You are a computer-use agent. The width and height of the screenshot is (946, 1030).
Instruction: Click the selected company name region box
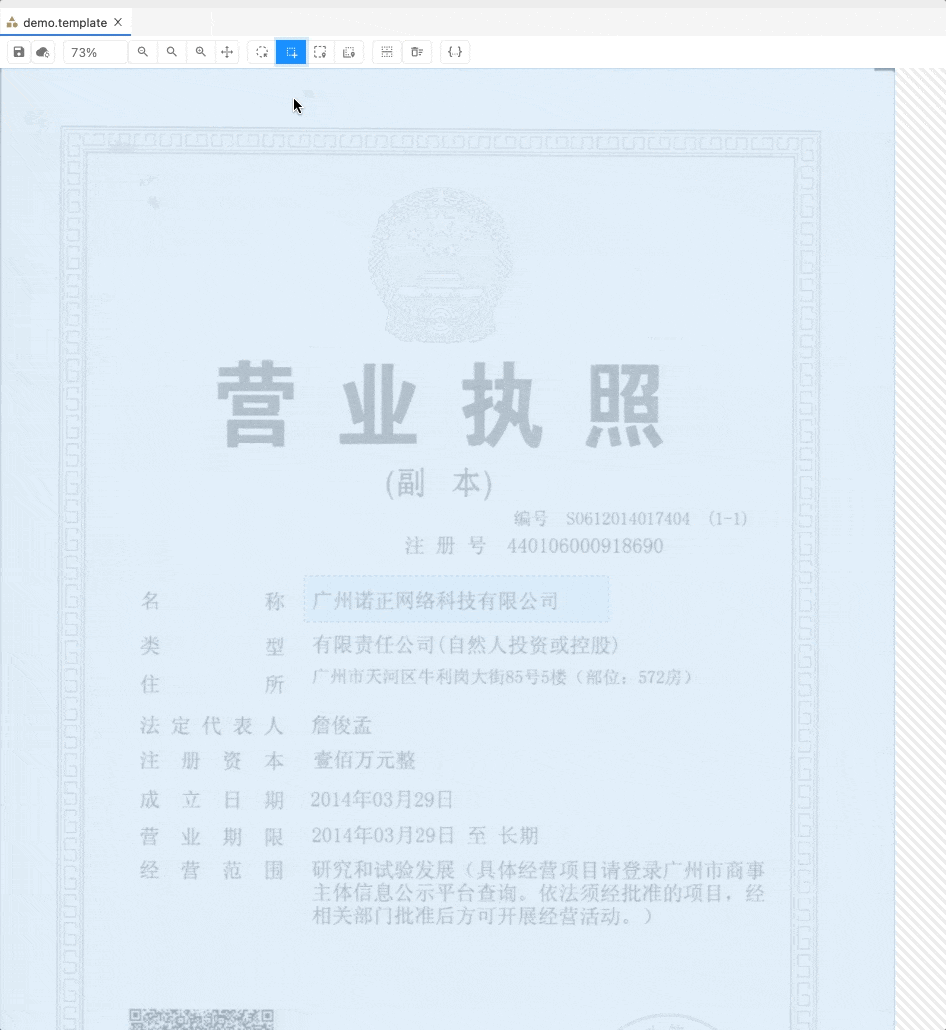[x=456, y=598]
